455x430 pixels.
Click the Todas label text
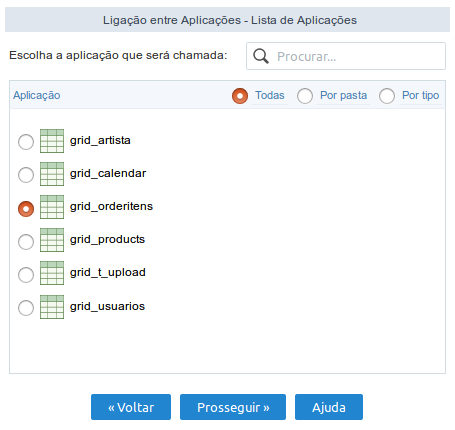coord(270,95)
